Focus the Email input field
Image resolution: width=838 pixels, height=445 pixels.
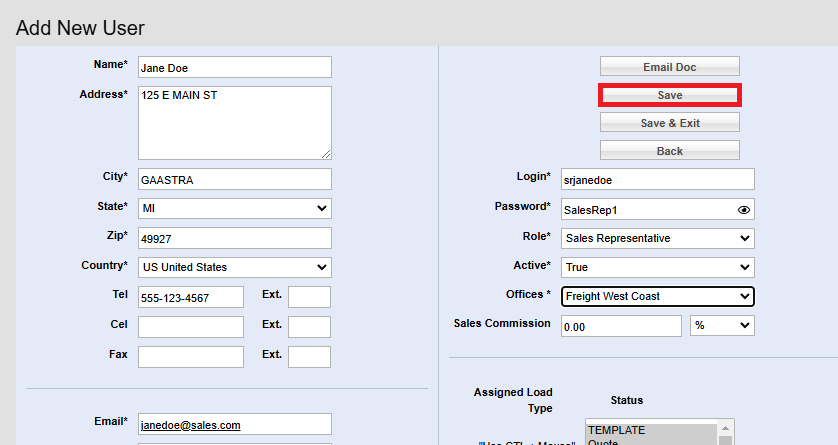coord(234,424)
